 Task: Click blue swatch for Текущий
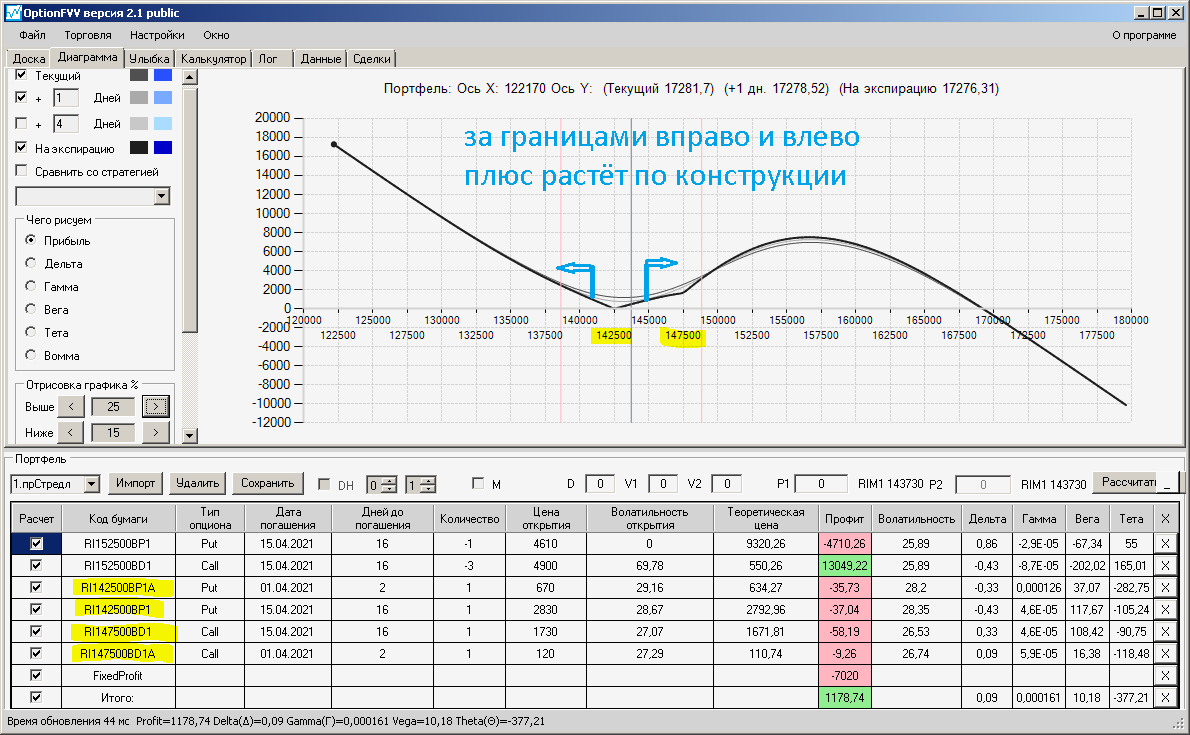click(x=163, y=75)
